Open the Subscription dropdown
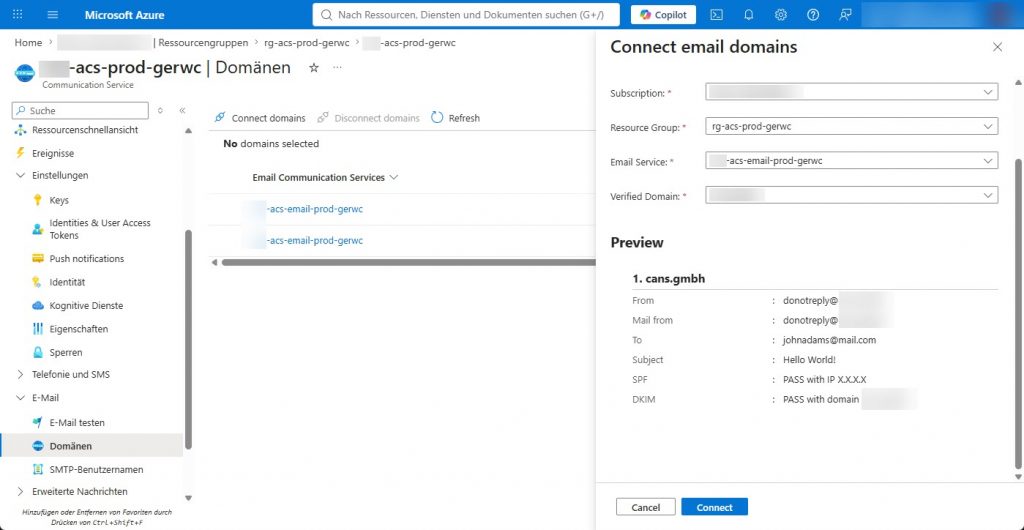The image size is (1024, 530). point(852,92)
